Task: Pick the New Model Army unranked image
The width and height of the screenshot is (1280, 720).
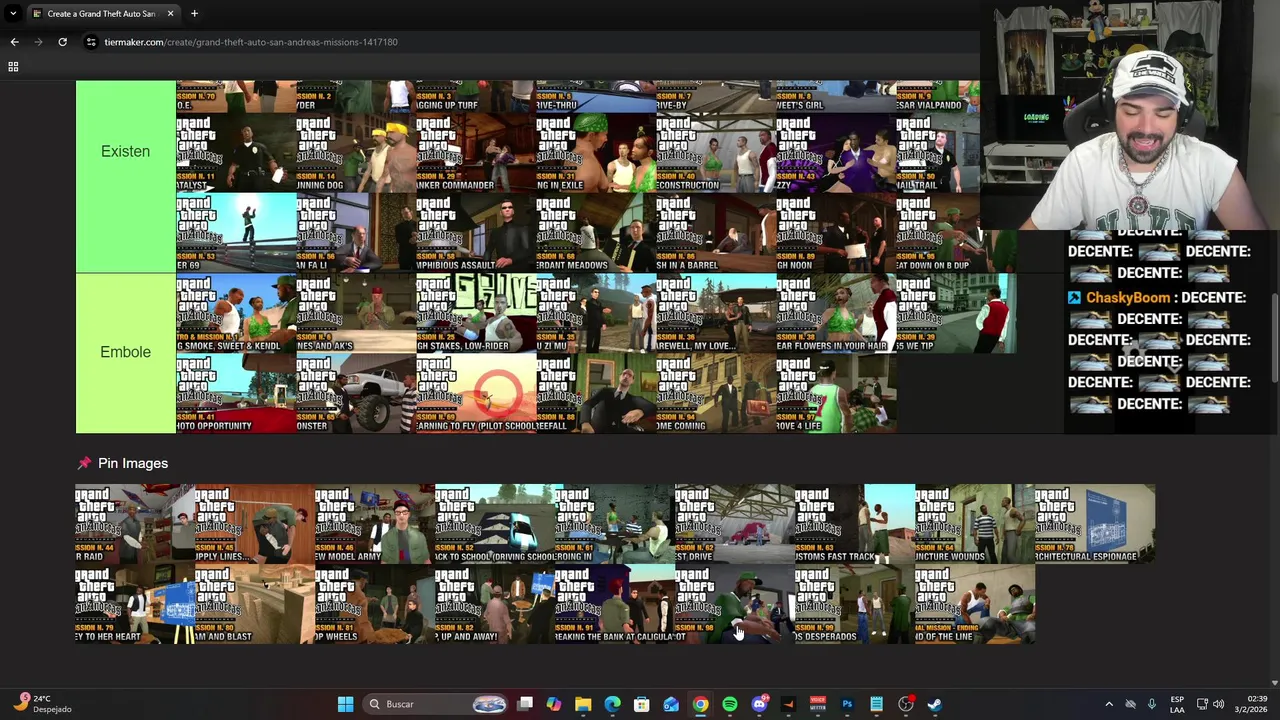Action: (x=375, y=524)
